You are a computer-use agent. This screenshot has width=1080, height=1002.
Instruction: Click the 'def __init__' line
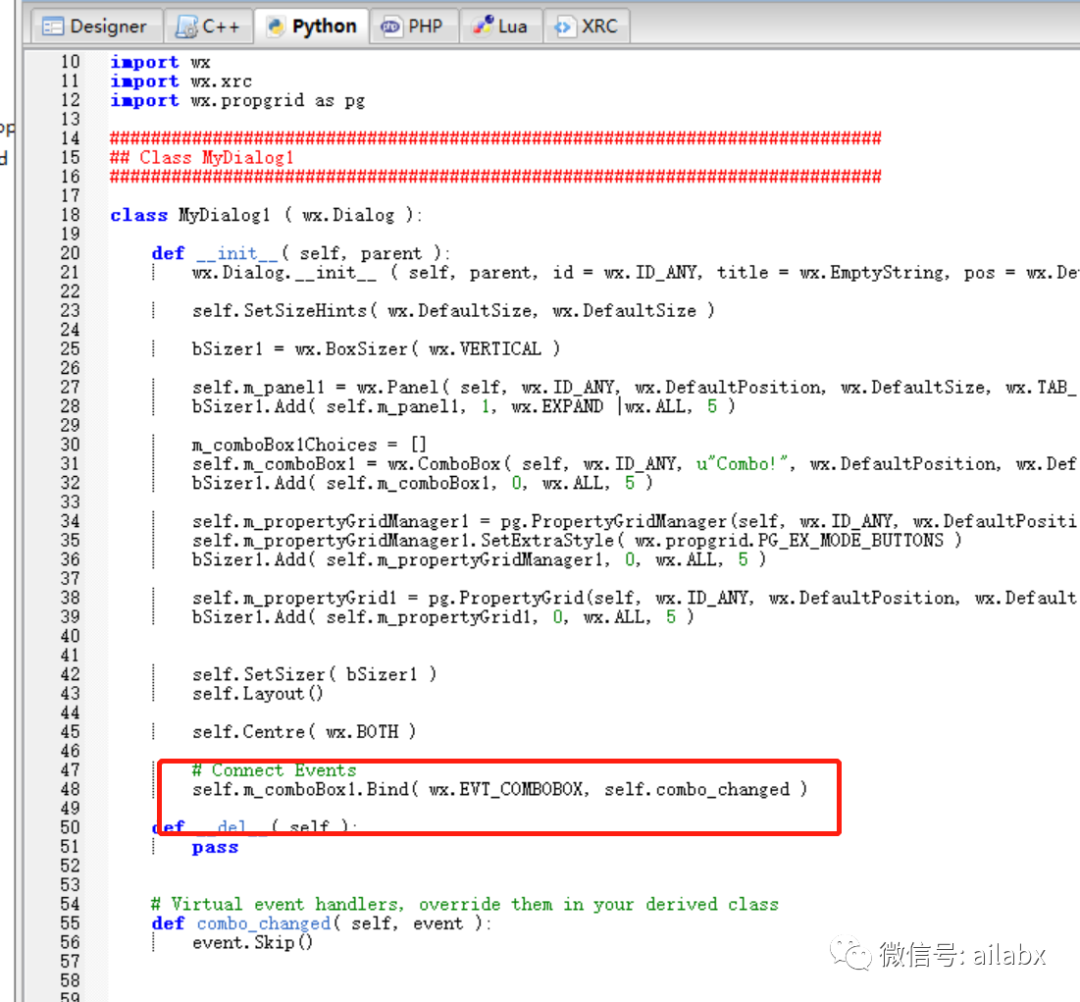[301, 253]
